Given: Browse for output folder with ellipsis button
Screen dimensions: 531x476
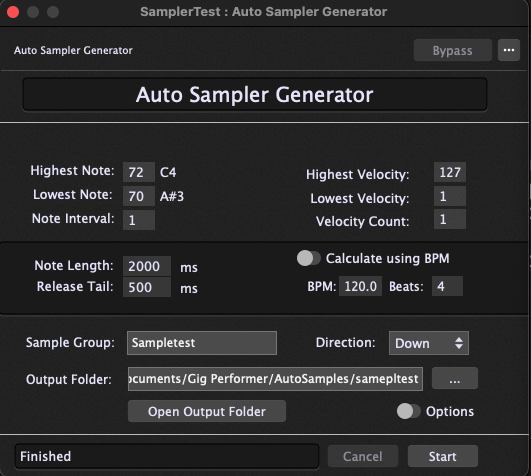Looking at the screenshot, I should (454, 378).
